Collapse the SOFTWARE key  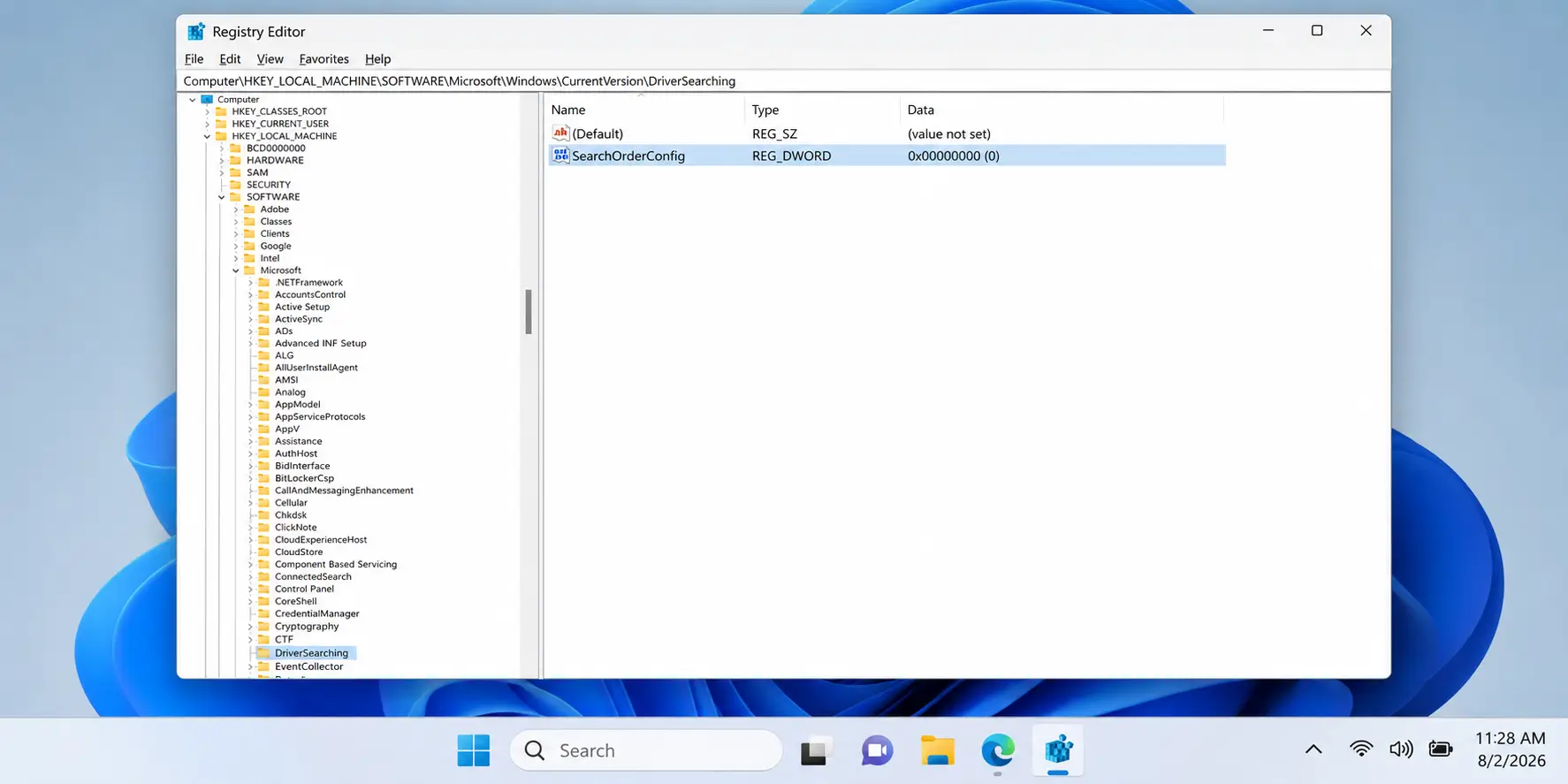pos(222,197)
